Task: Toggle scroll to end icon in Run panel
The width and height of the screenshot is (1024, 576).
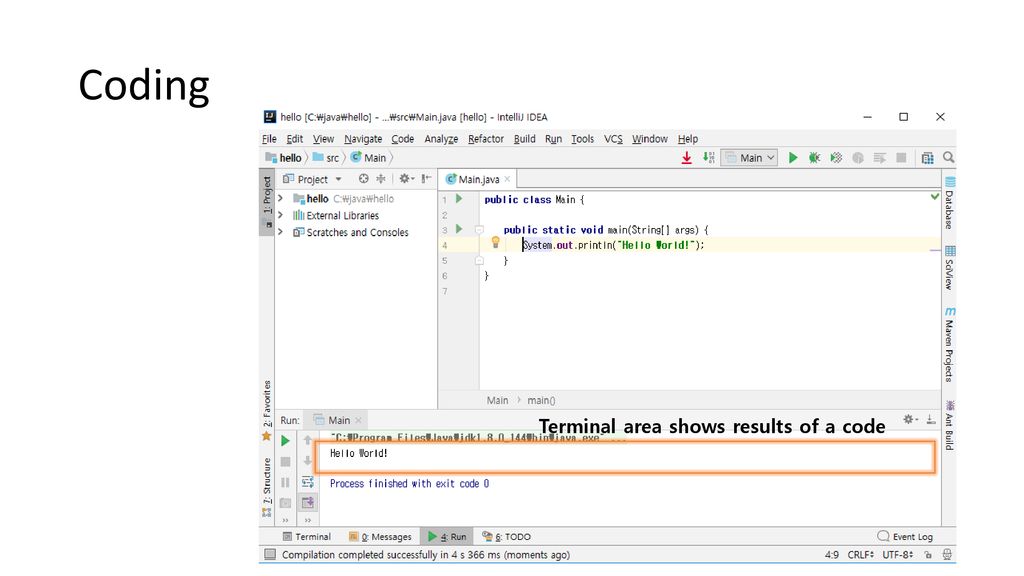Action: point(308,502)
